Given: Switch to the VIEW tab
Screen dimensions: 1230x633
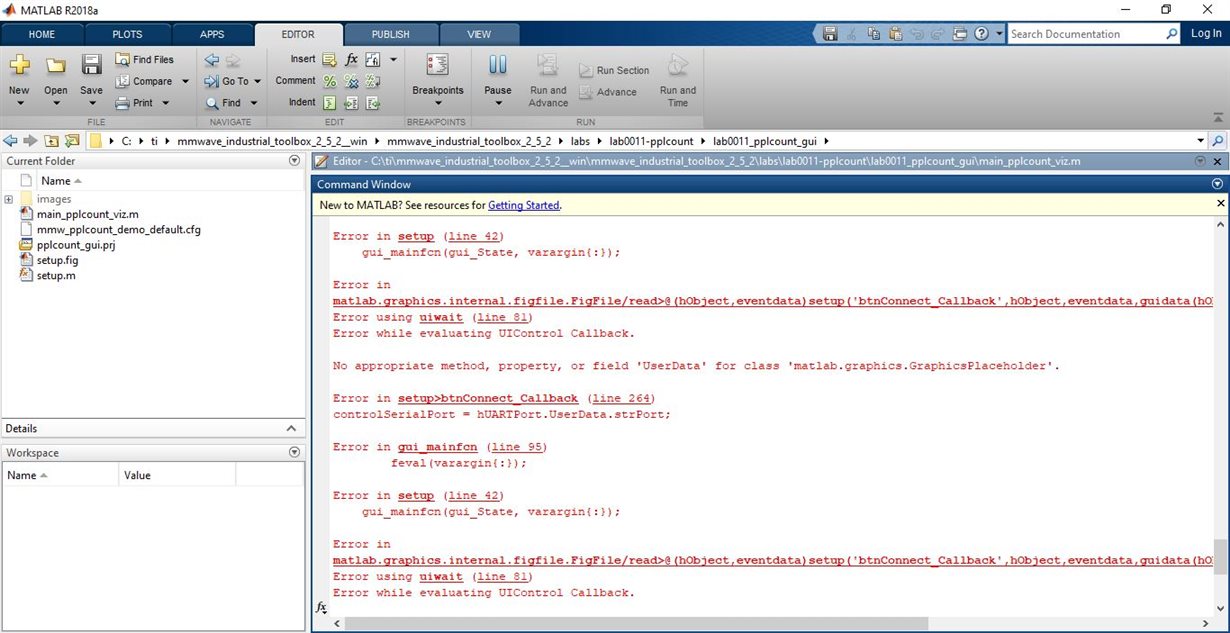Looking at the screenshot, I should coord(479,34).
